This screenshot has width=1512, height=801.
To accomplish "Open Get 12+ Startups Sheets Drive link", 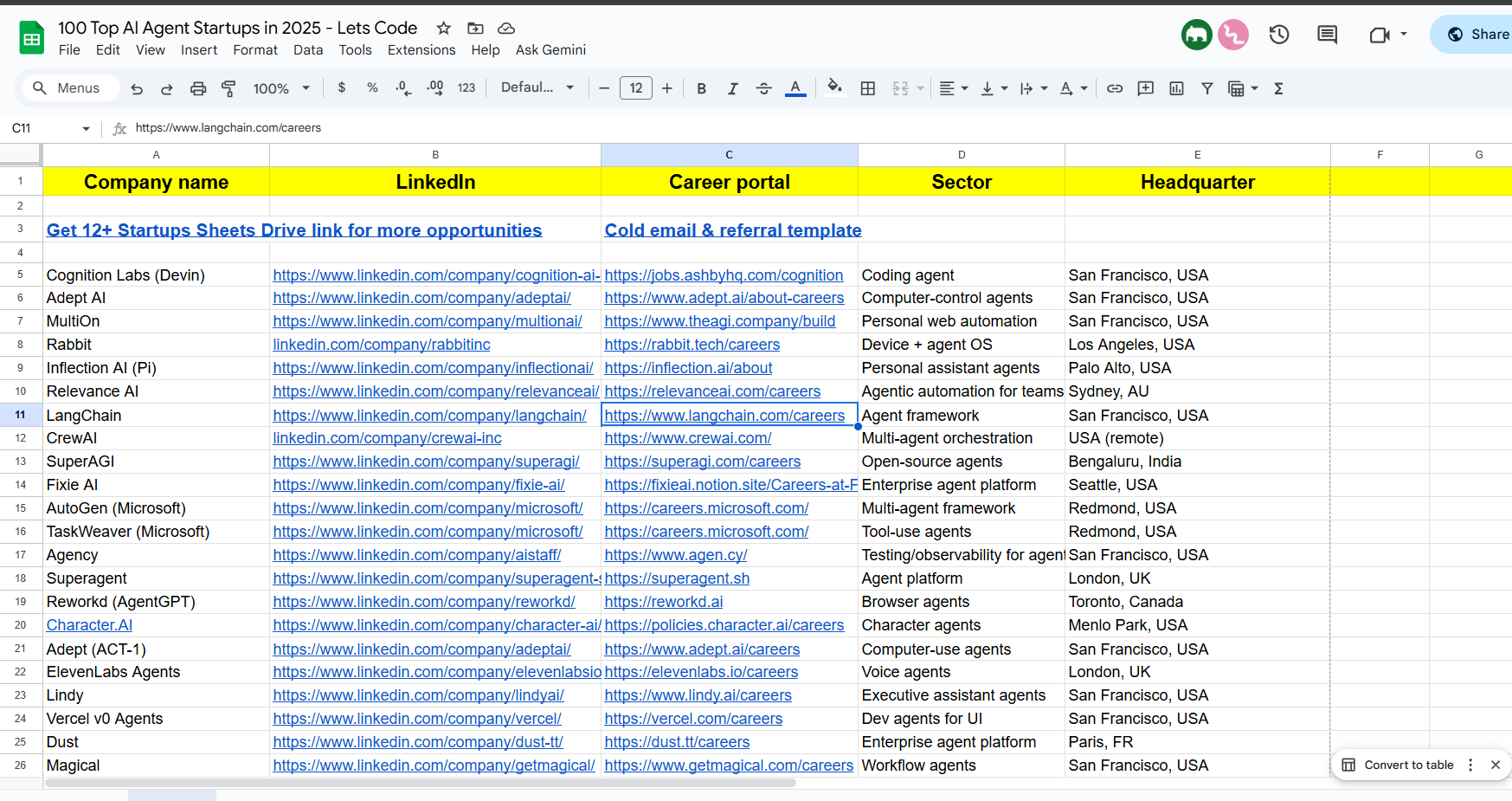I will pos(294,230).
